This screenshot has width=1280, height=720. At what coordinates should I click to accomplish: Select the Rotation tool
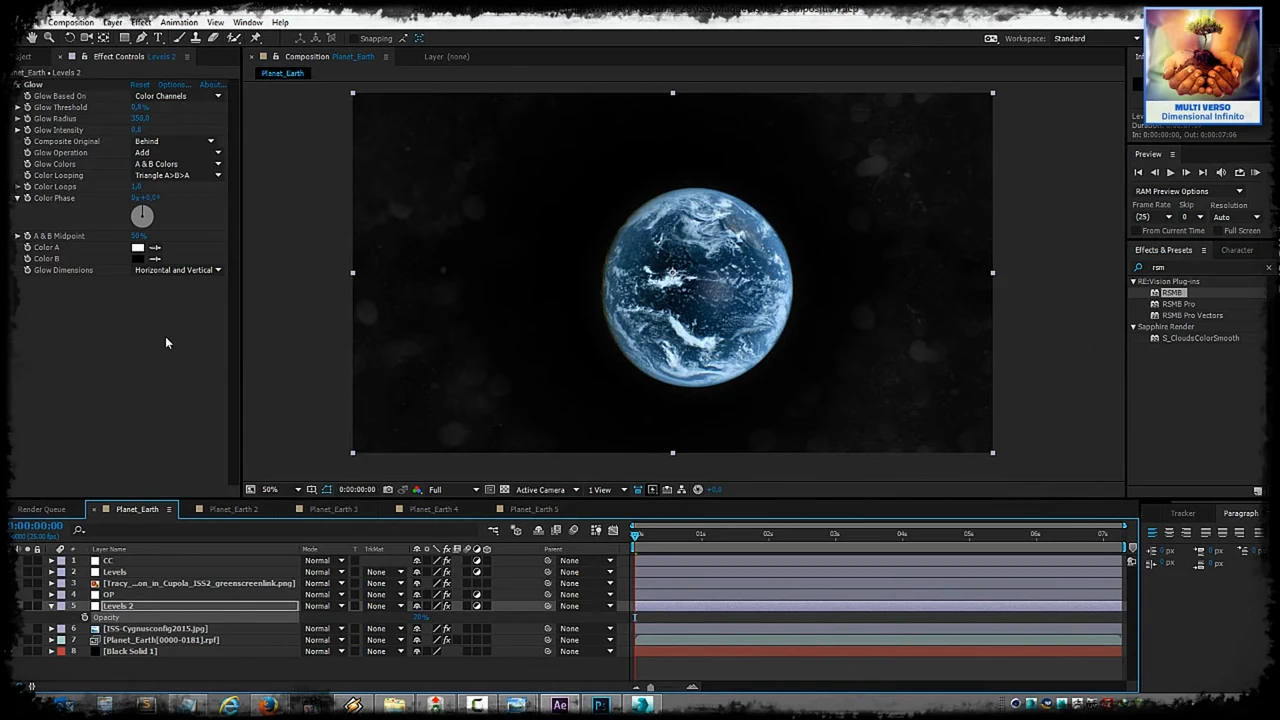pyautogui.click(x=69, y=38)
